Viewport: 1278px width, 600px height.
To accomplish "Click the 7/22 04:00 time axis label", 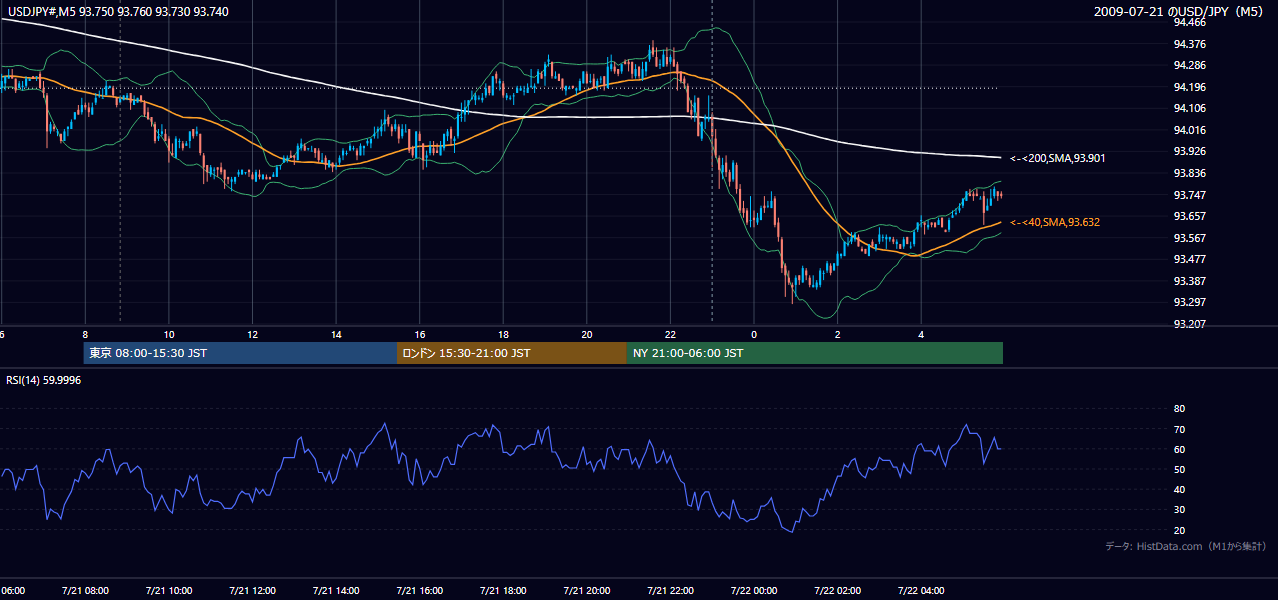I will tap(921, 591).
